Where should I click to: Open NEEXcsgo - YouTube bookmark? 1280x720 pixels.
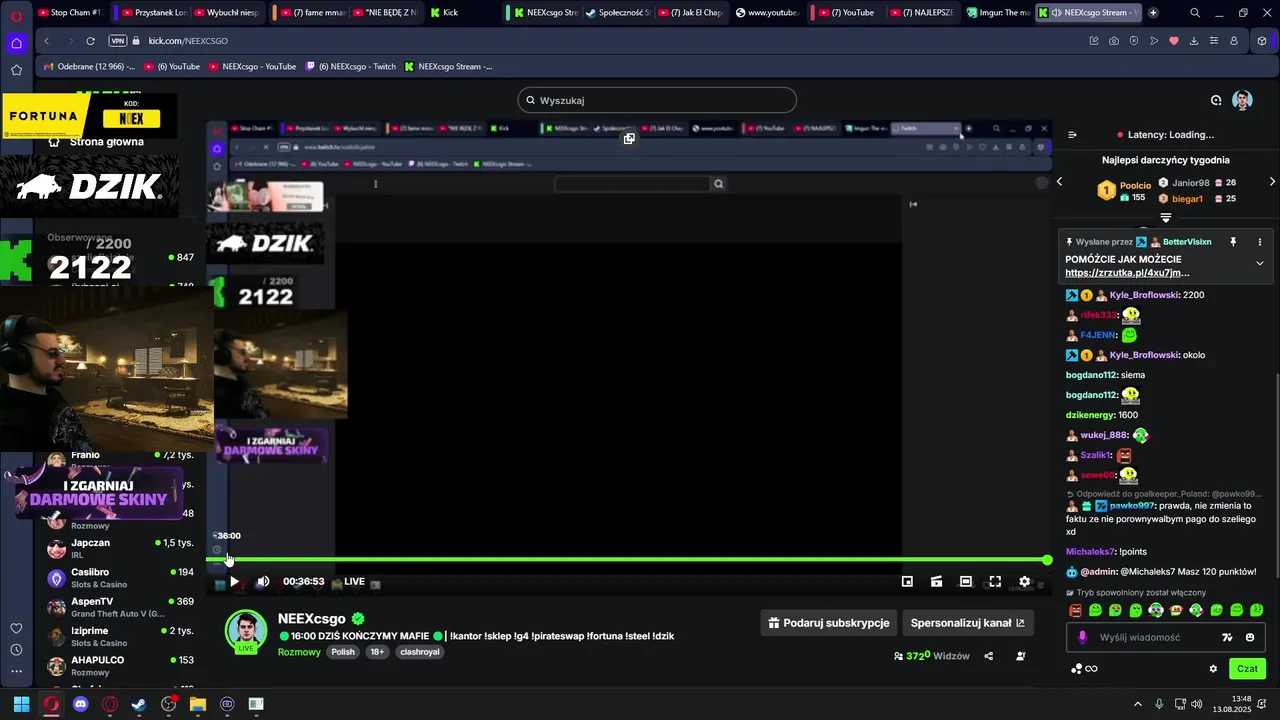coord(253,67)
